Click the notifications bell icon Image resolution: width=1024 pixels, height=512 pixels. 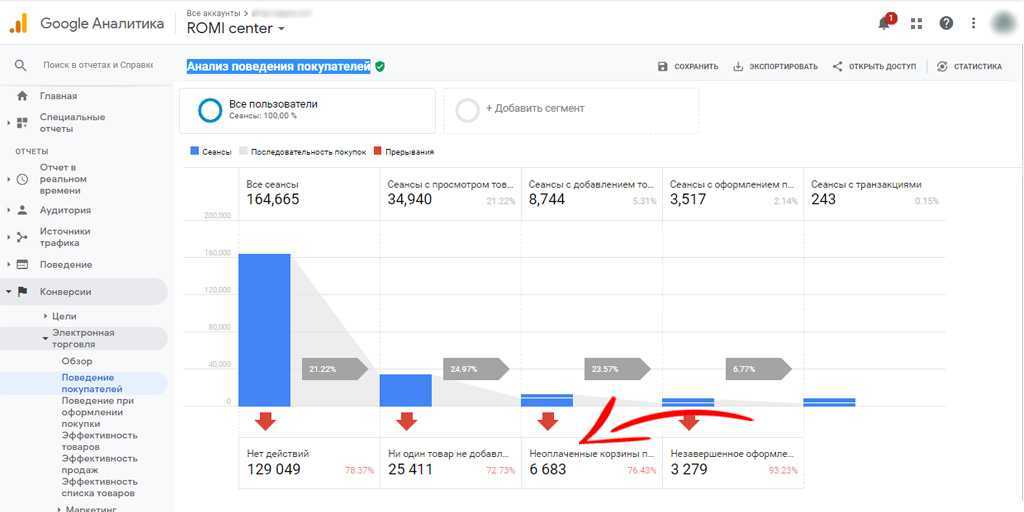click(884, 23)
